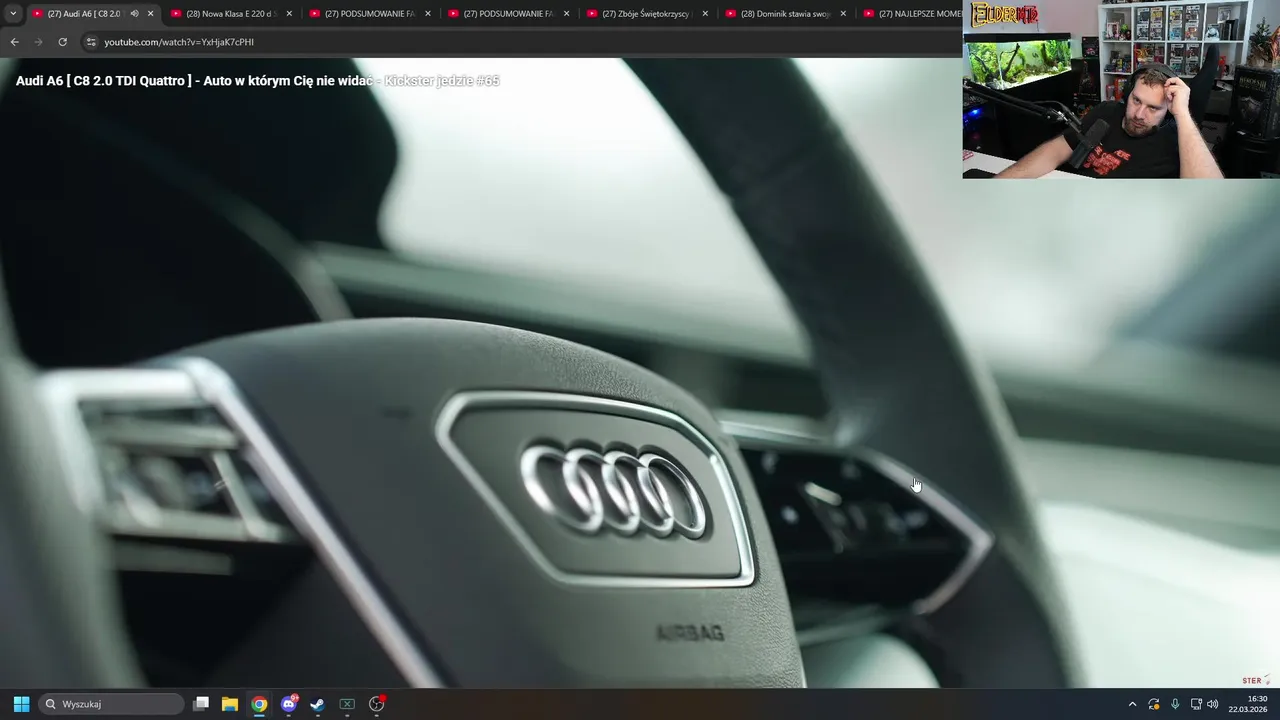1280x720 pixels.
Task: Open the clock showing 16:30 and date
Action: pyautogui.click(x=1248, y=704)
